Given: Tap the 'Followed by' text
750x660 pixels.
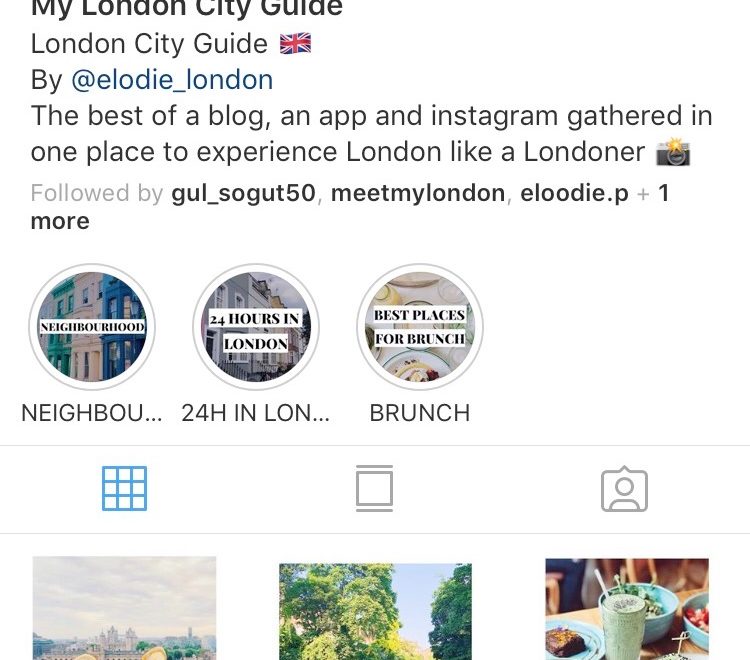Looking at the screenshot, I should 97,194.
